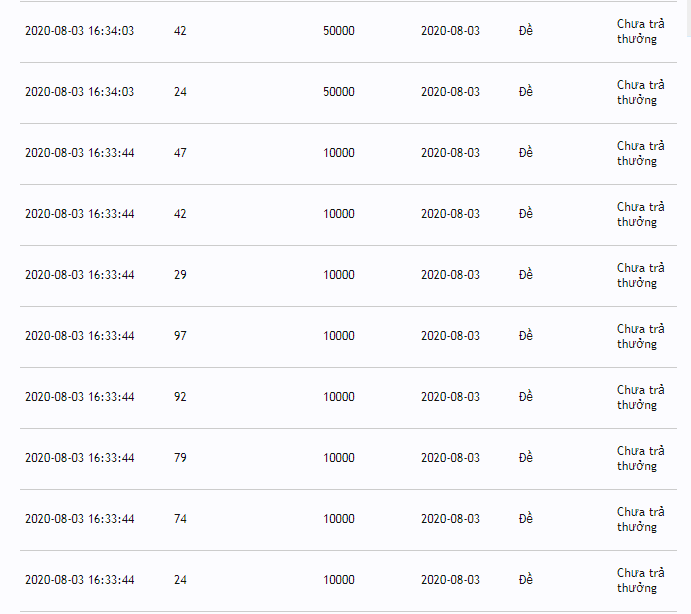Click number 42 in the first row
The image size is (691, 614).
click(x=180, y=31)
